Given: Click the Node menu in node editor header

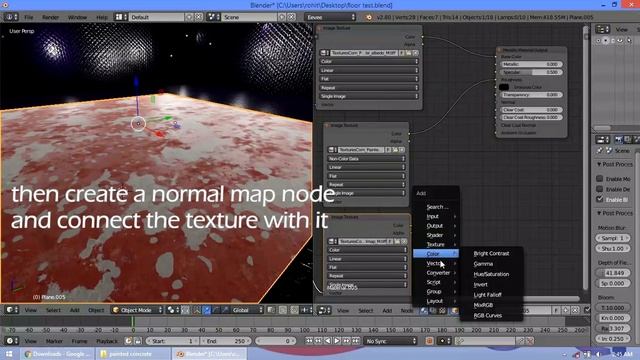Looking at the screenshot, I should pos(407,311).
